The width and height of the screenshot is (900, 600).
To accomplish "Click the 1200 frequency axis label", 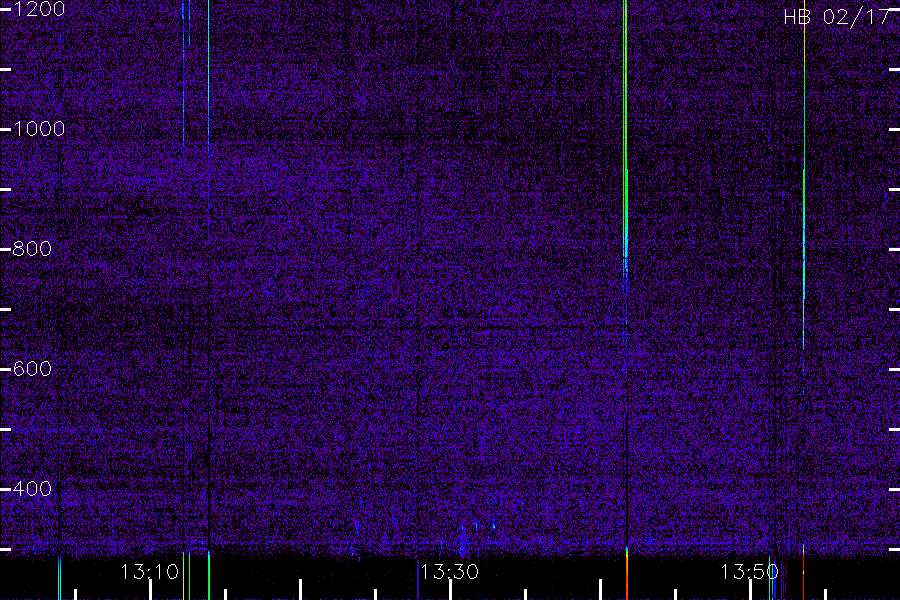I will (x=39, y=9).
